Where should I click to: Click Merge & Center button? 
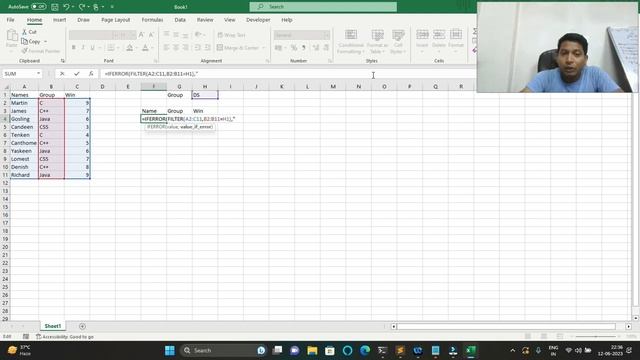(238, 48)
